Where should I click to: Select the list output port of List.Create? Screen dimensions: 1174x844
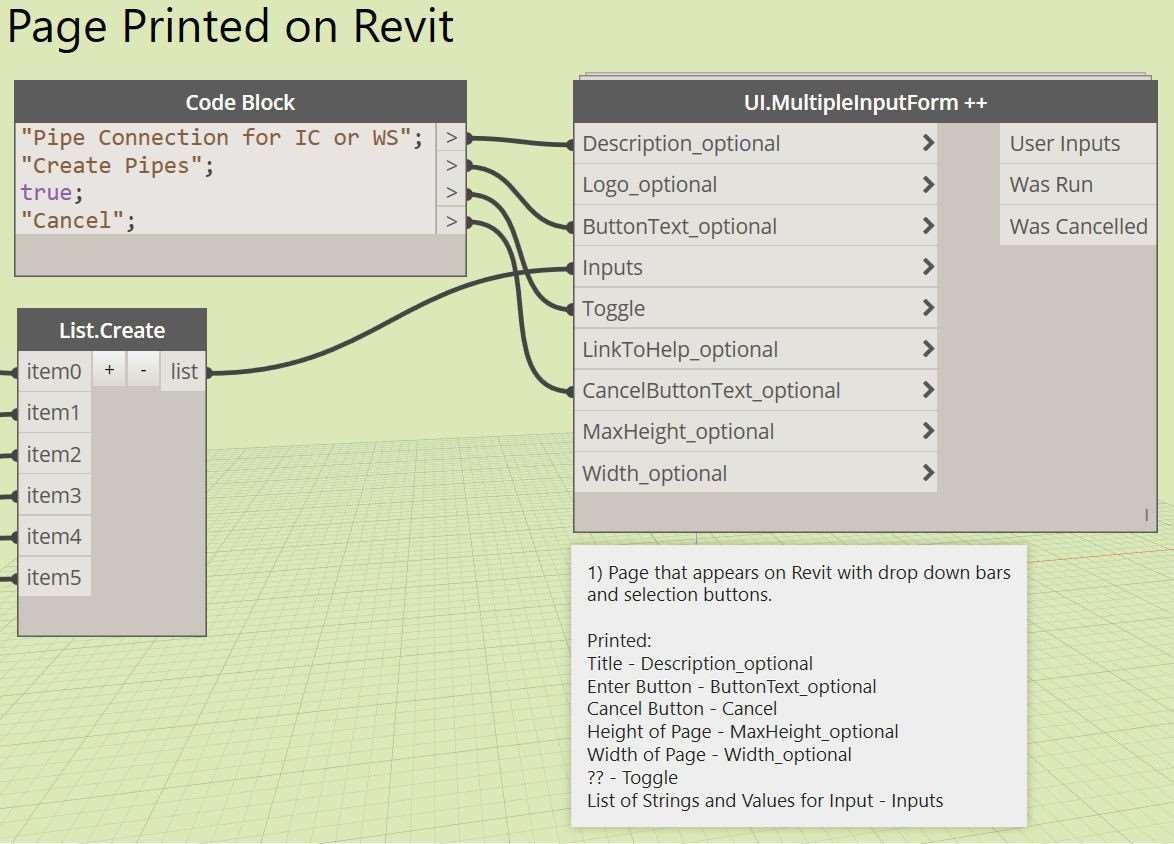[183, 371]
